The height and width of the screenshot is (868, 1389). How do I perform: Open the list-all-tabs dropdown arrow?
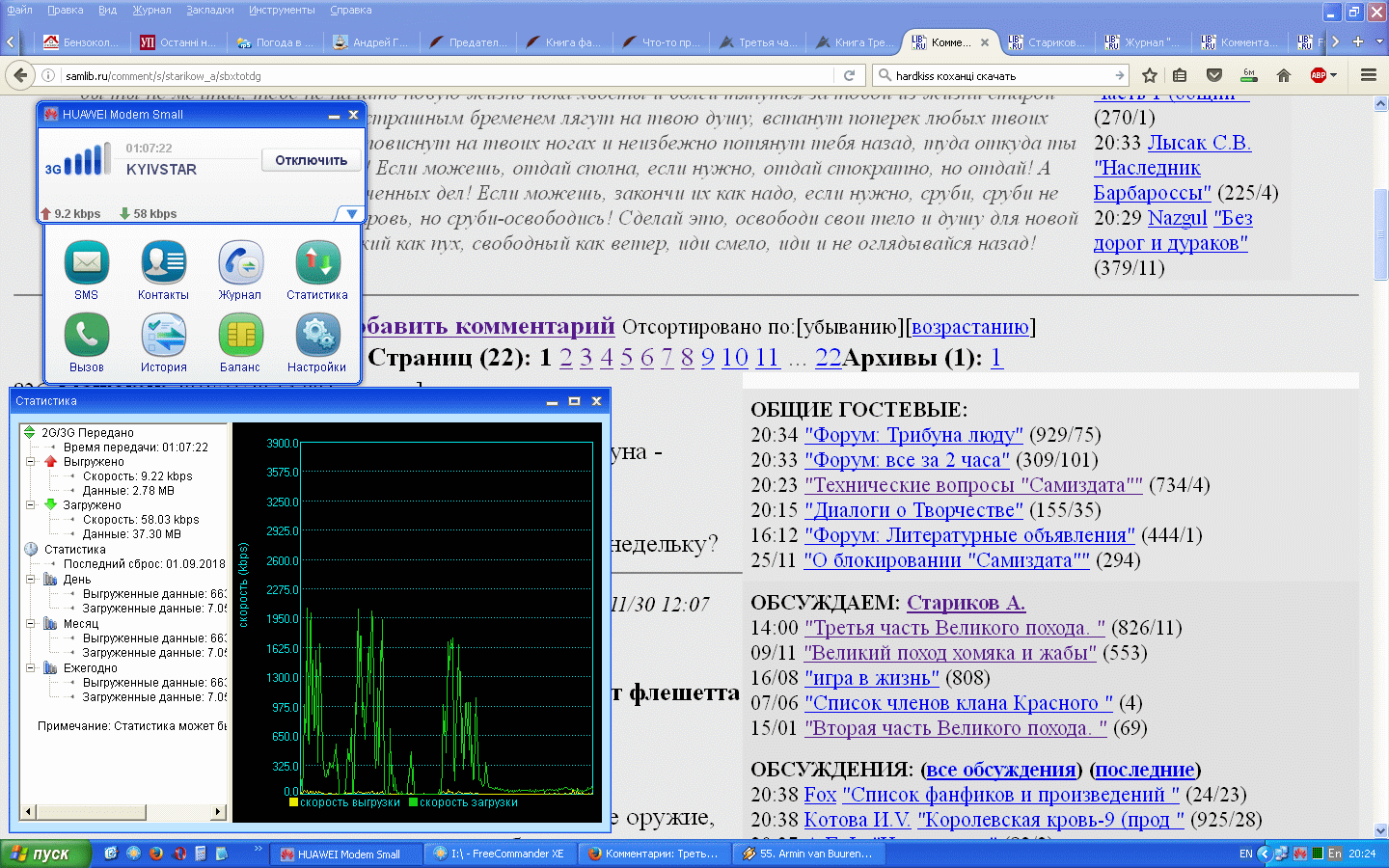point(1379,41)
